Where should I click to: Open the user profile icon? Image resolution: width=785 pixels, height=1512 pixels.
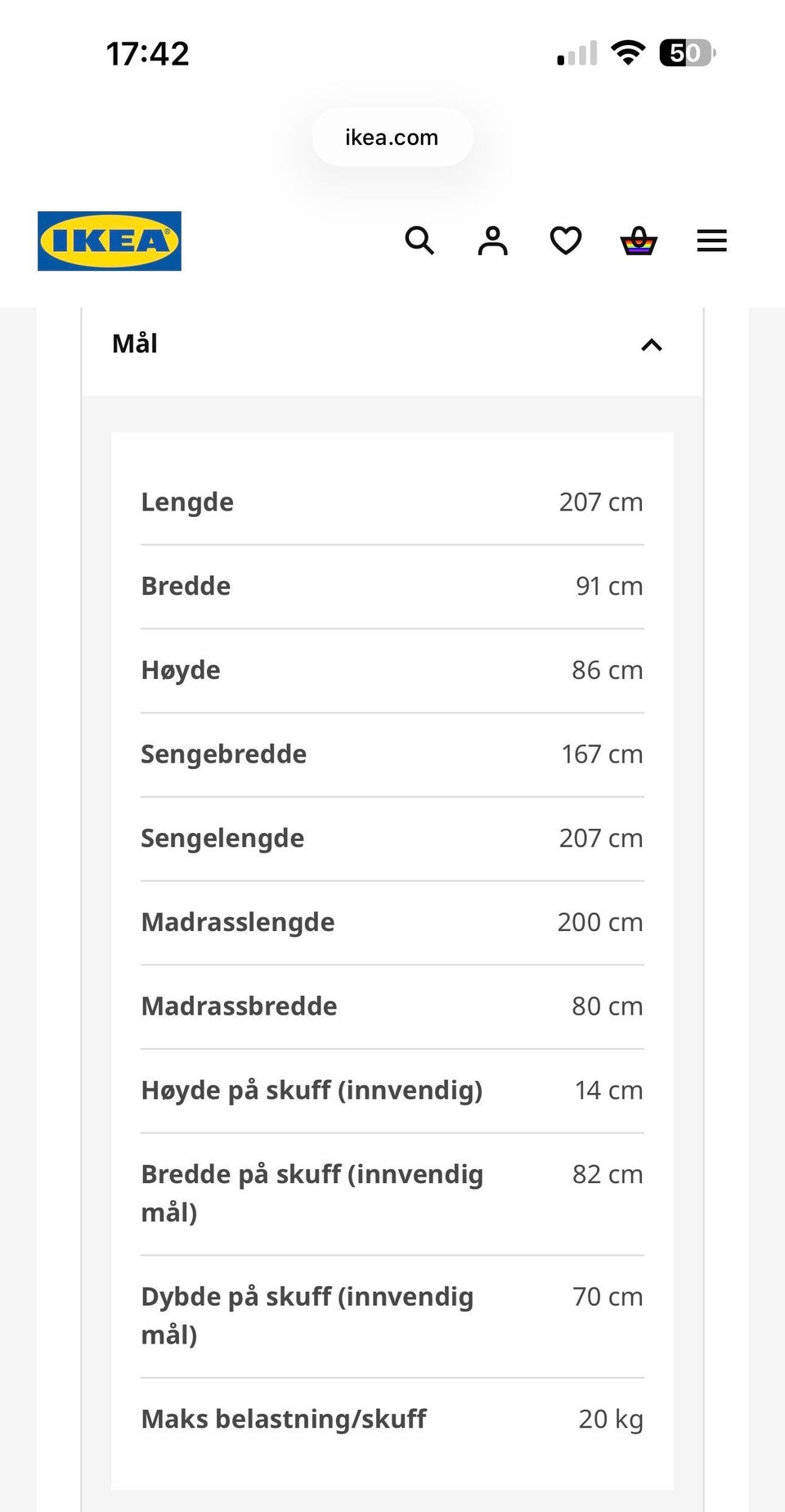click(x=492, y=241)
